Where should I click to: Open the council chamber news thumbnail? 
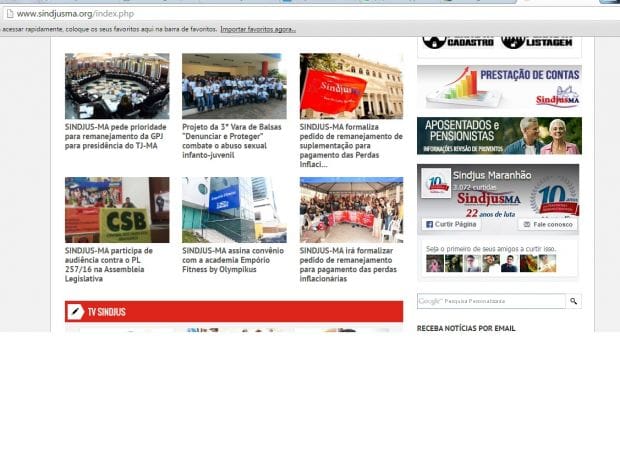117,86
